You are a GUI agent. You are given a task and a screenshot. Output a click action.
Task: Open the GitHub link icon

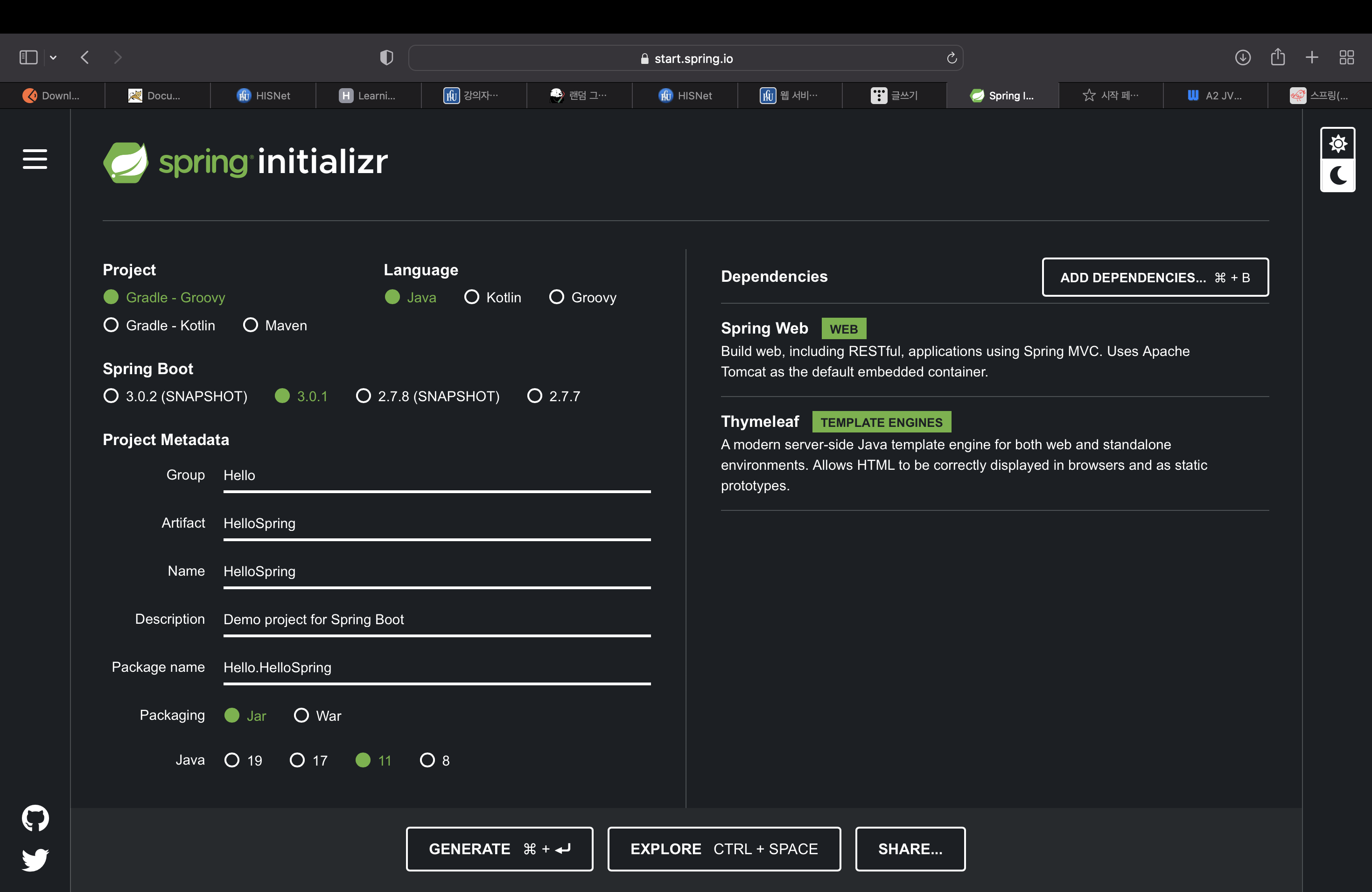tap(35, 818)
